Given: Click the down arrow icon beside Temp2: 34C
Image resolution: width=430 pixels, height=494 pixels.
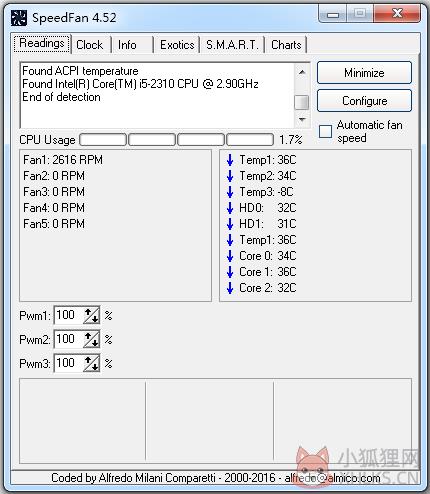Looking at the screenshot, I should point(230,176).
